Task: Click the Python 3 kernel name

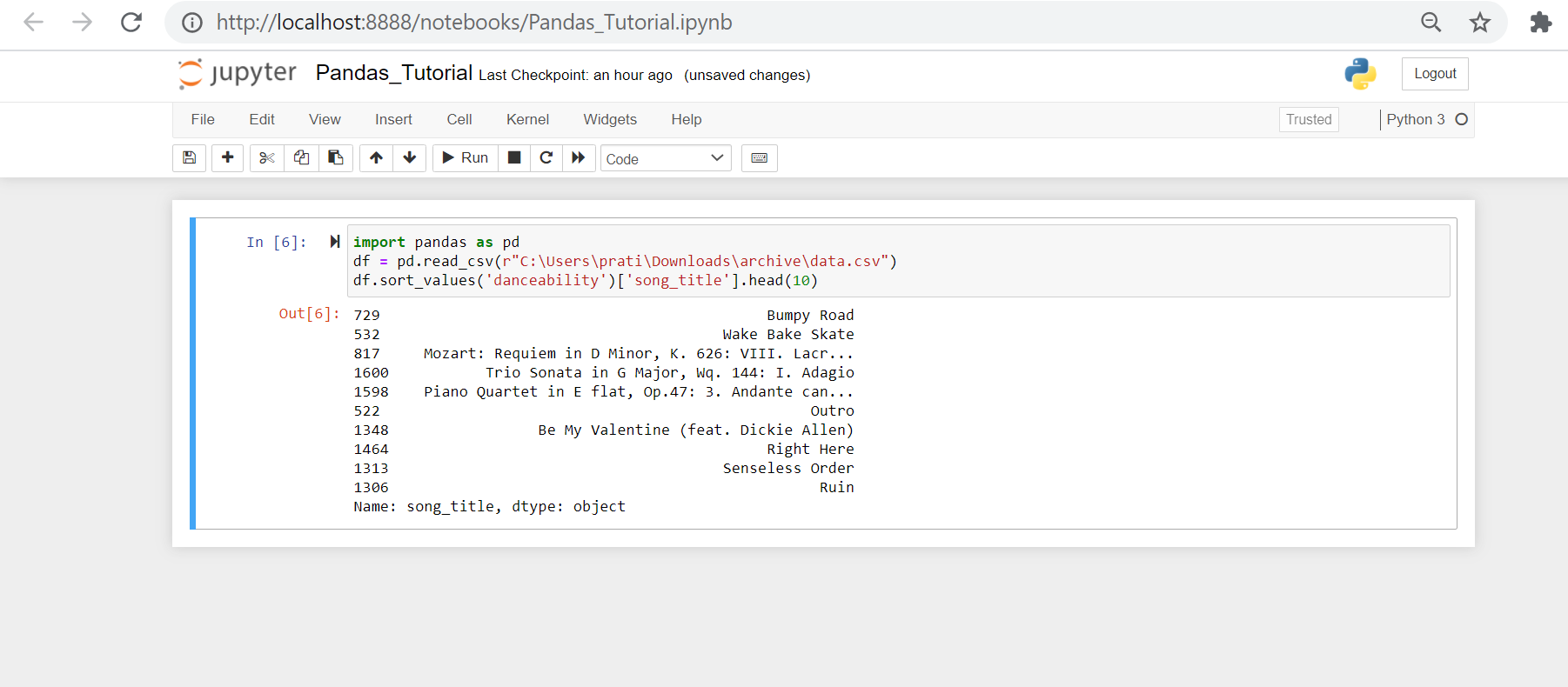Action: coord(1416,119)
